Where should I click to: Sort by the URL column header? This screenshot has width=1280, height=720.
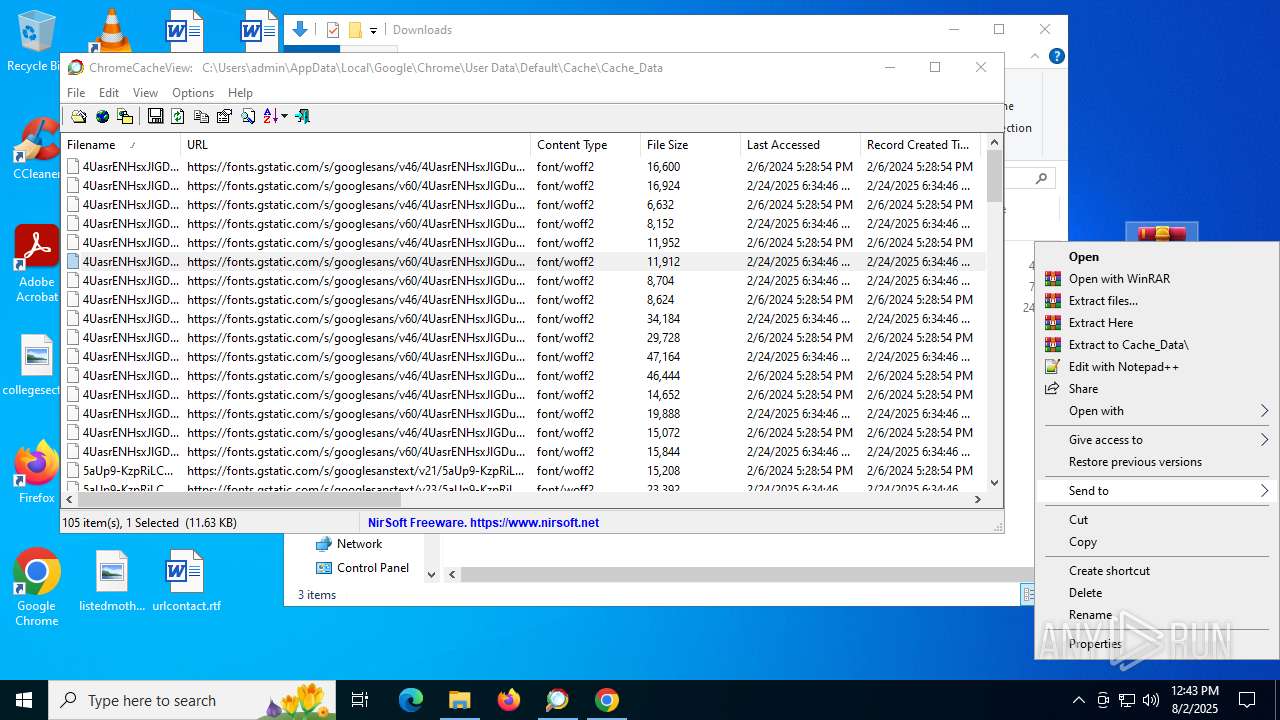[x=356, y=145]
